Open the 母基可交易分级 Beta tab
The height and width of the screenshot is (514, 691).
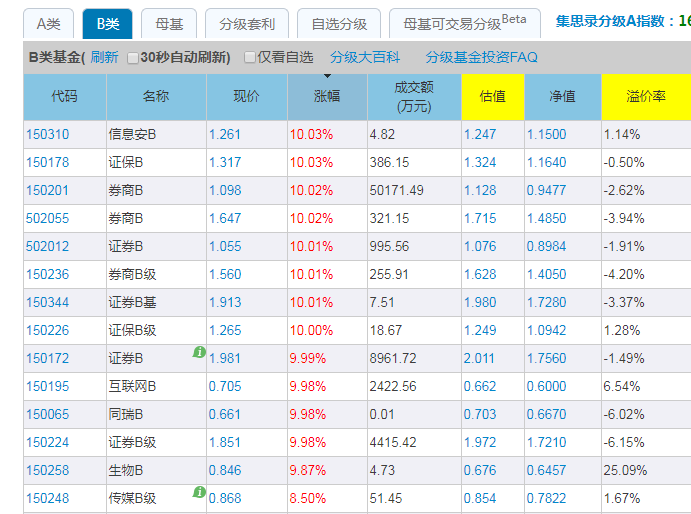click(x=465, y=23)
